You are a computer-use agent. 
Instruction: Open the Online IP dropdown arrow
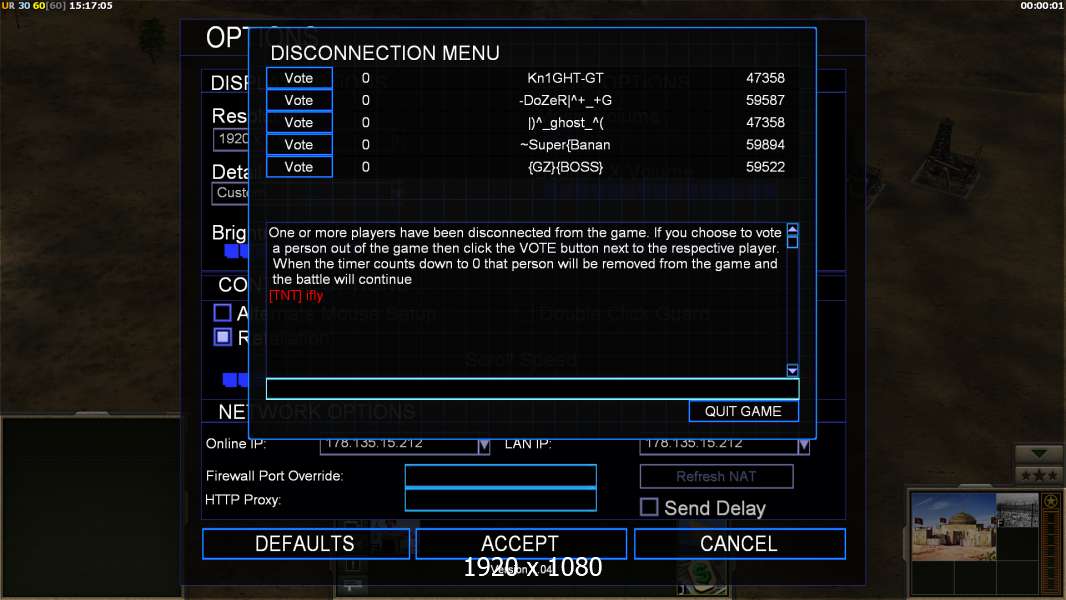[483, 446]
